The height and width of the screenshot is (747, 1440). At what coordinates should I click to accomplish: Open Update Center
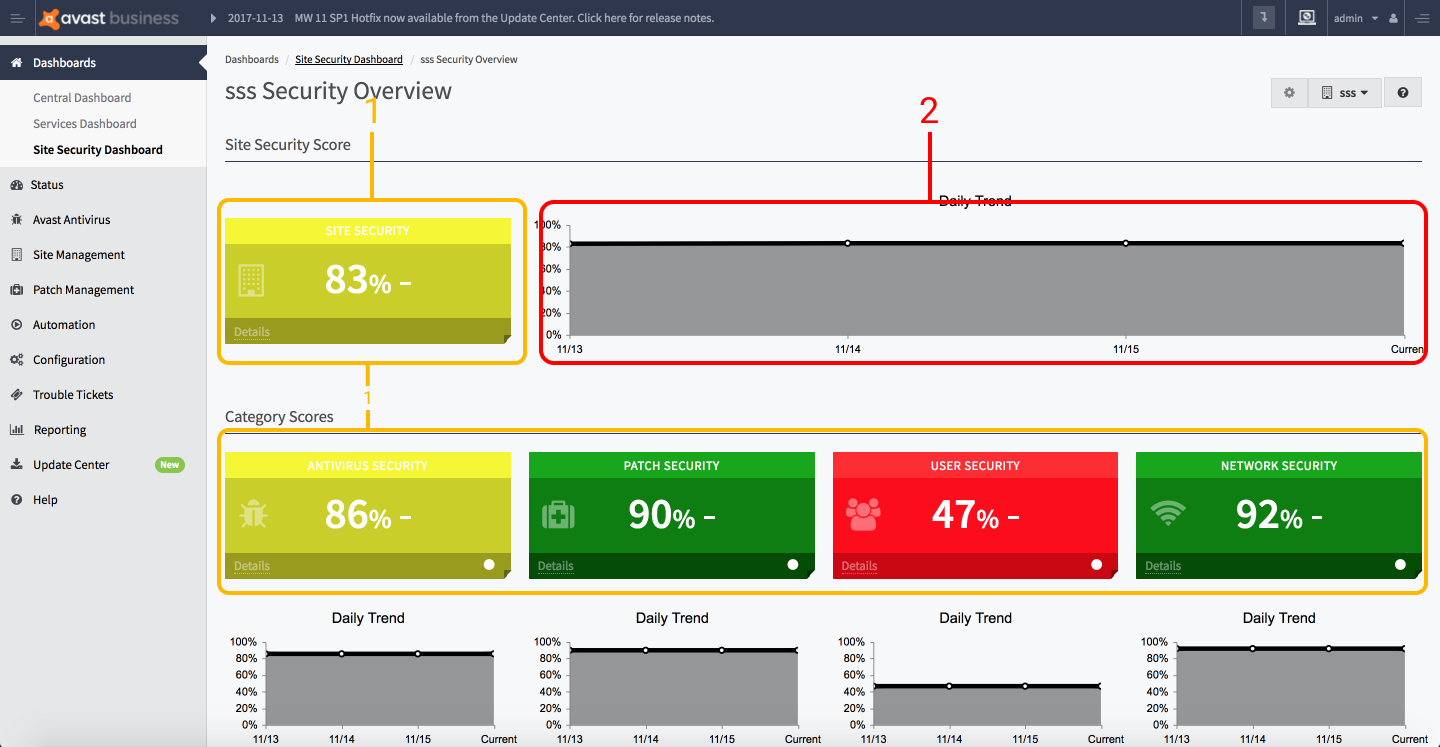[x=103, y=465]
